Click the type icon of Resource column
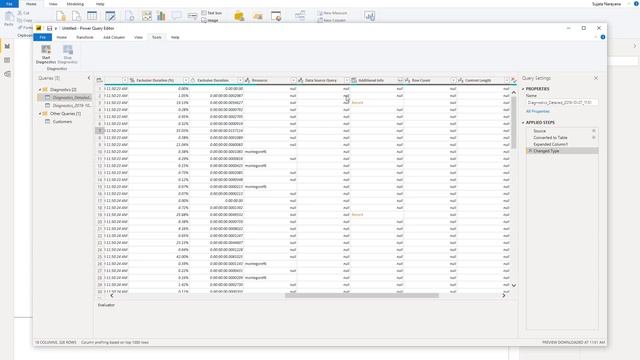 247,80
